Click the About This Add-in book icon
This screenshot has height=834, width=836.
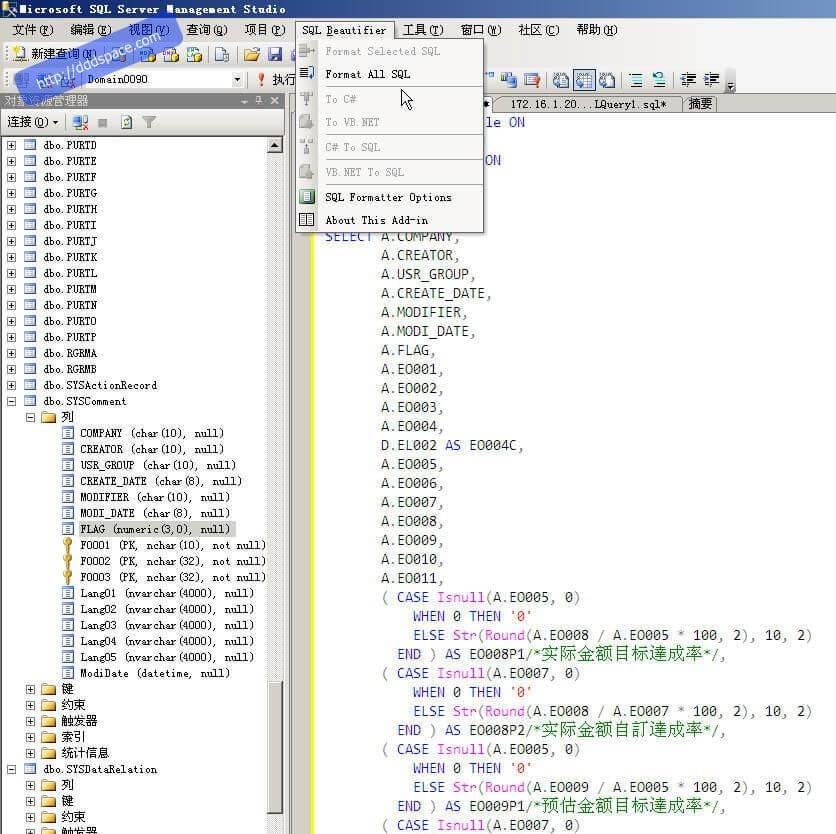click(x=307, y=220)
